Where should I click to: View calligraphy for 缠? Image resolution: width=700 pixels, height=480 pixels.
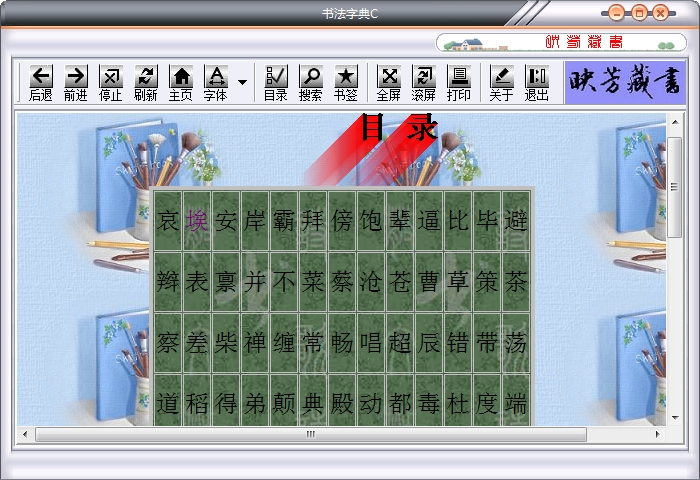[x=284, y=343]
